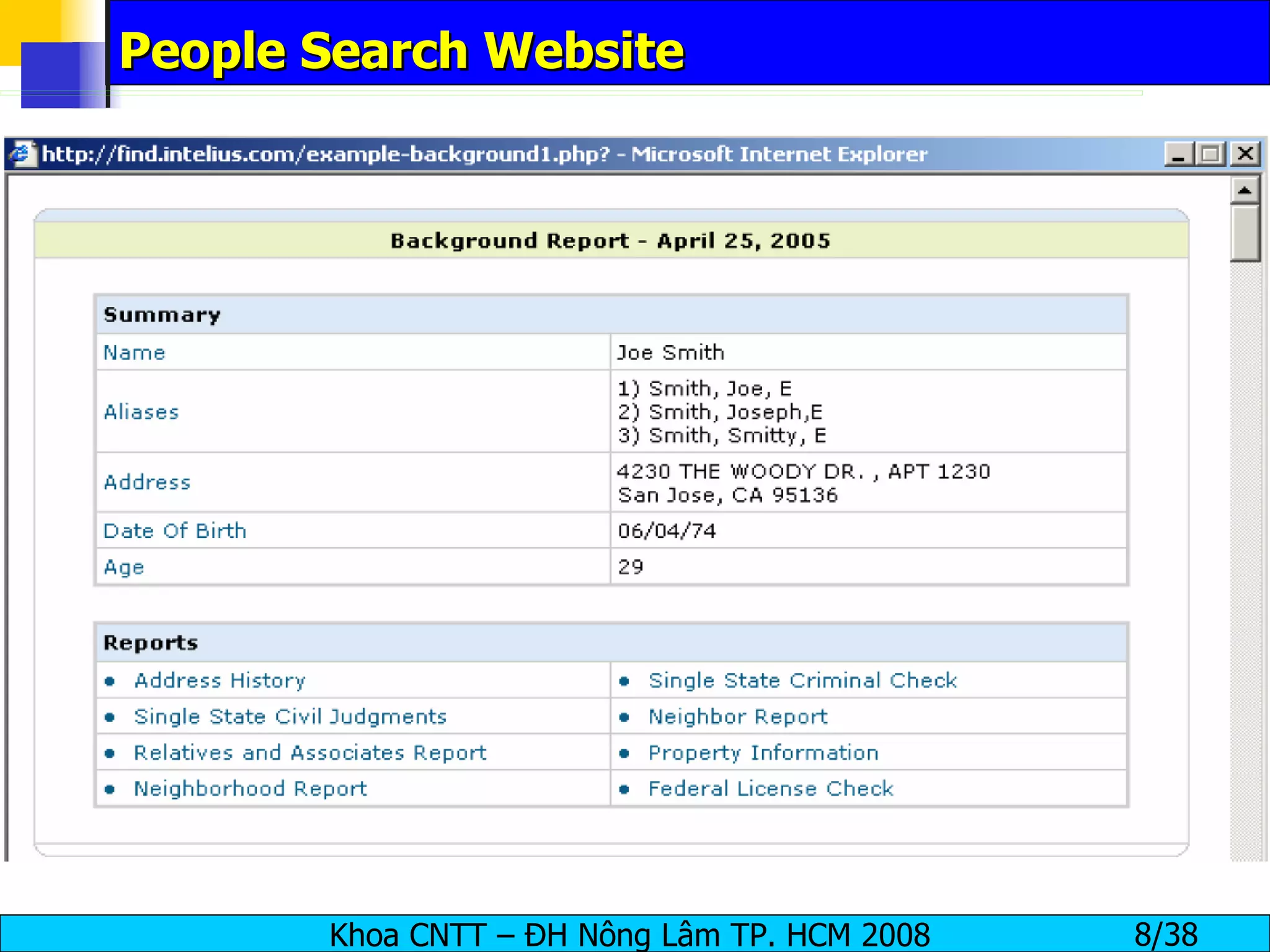Click the '06/04/74' birth date value
The width and height of the screenshot is (1270, 952).
click(x=667, y=531)
